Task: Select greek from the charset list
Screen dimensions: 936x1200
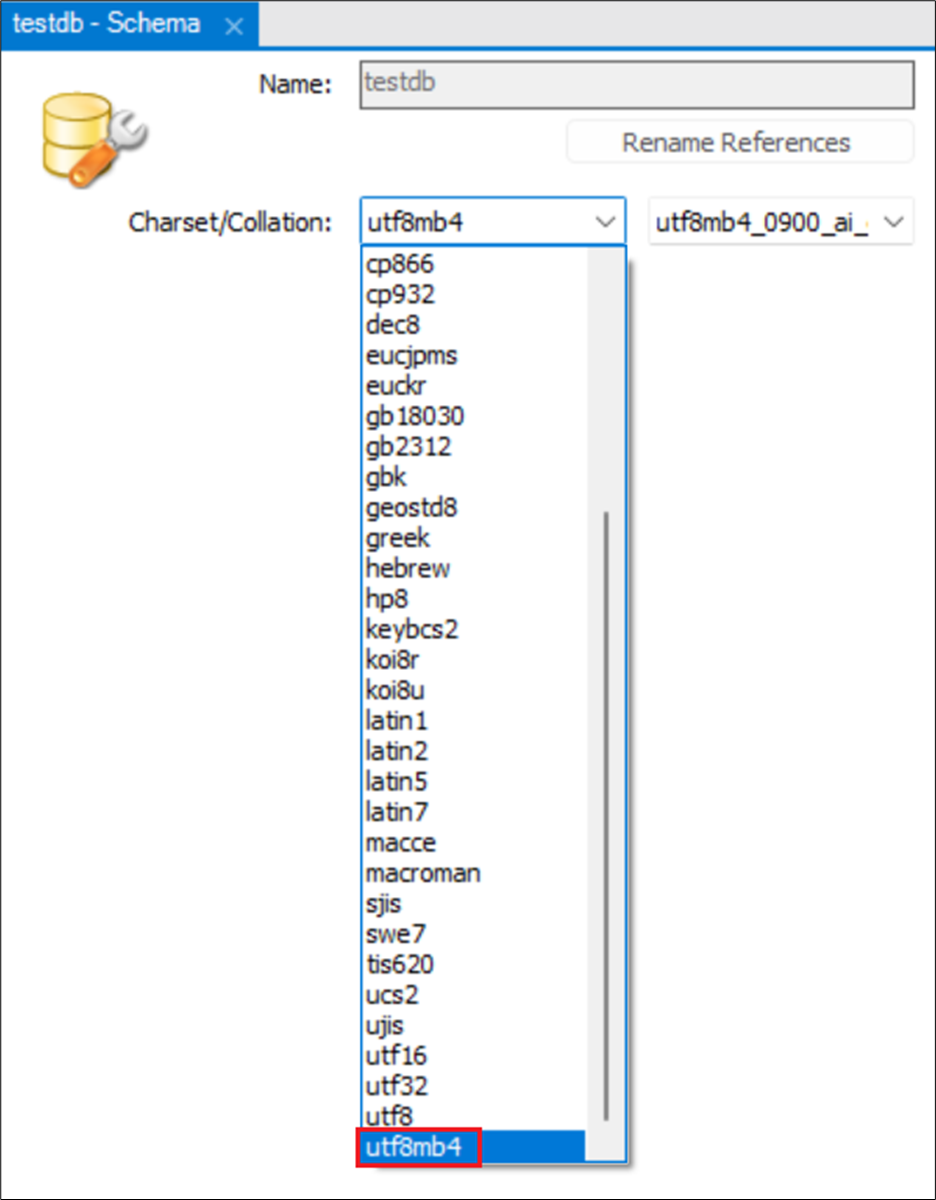Action: click(x=472, y=538)
